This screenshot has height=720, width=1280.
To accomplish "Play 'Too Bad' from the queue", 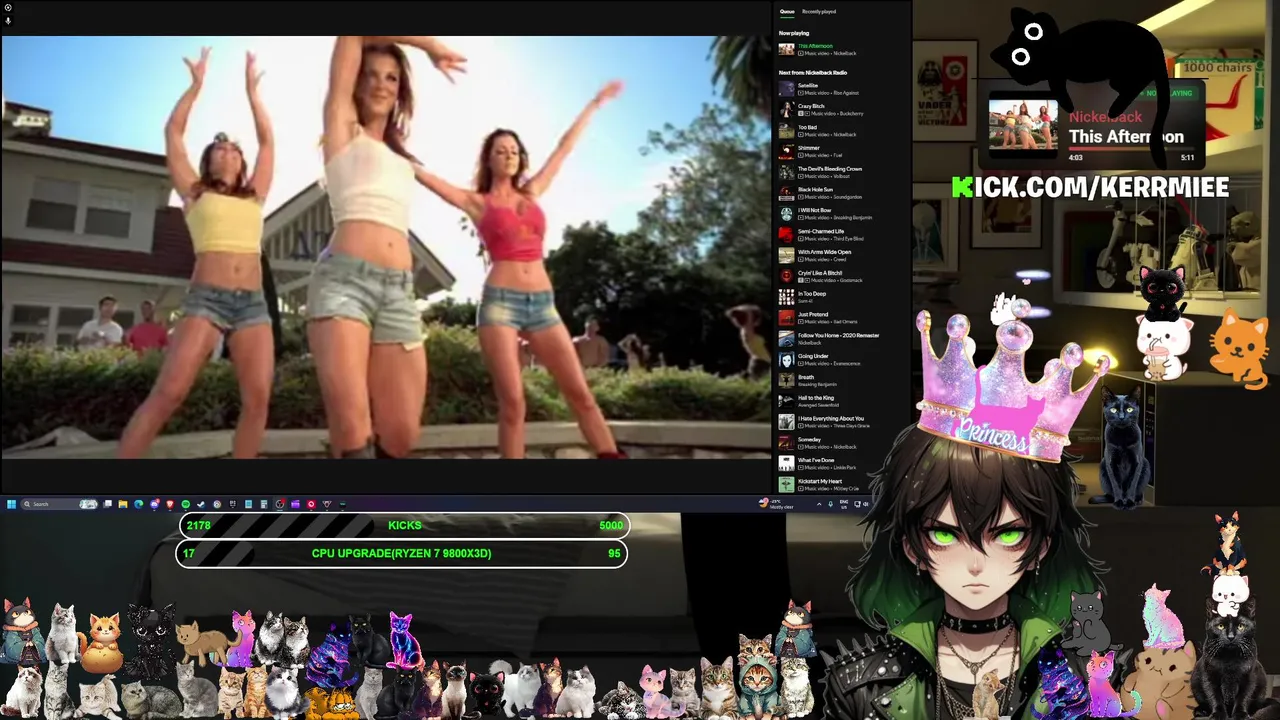I will [840, 131].
